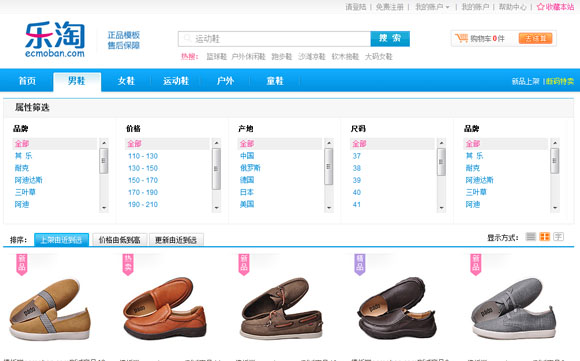Filter by shoe size 39
580x361 pixels.
tap(357, 180)
